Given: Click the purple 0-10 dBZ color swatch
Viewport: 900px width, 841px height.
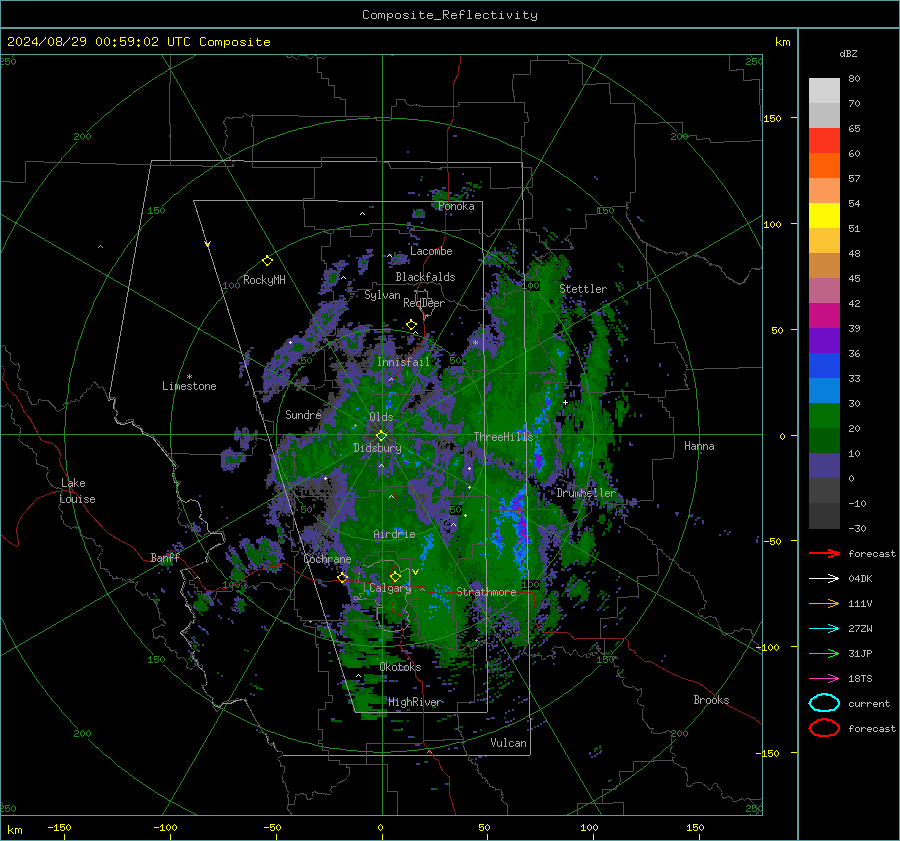Looking at the screenshot, I should click(x=824, y=465).
